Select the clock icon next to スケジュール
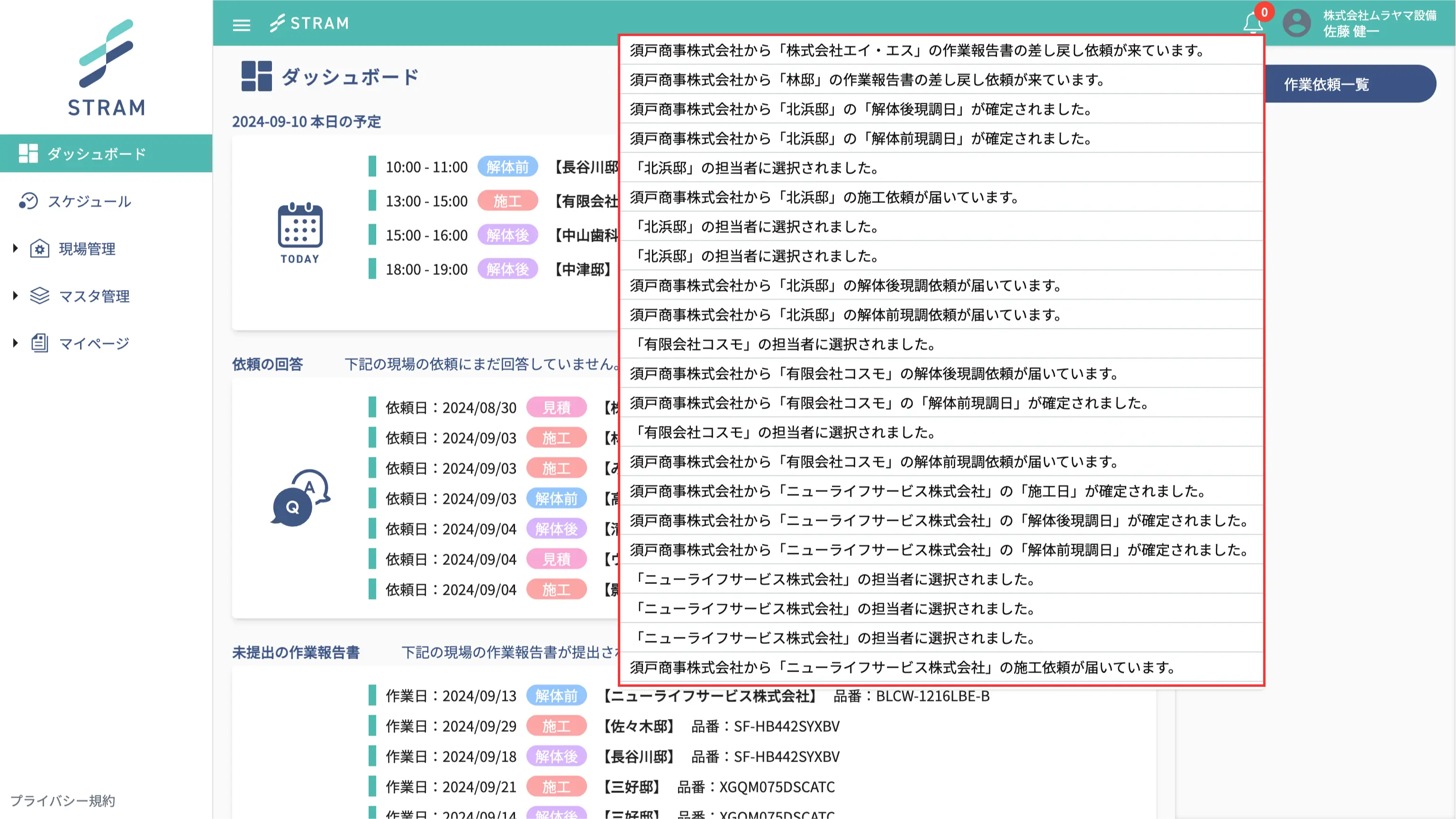 (29, 201)
